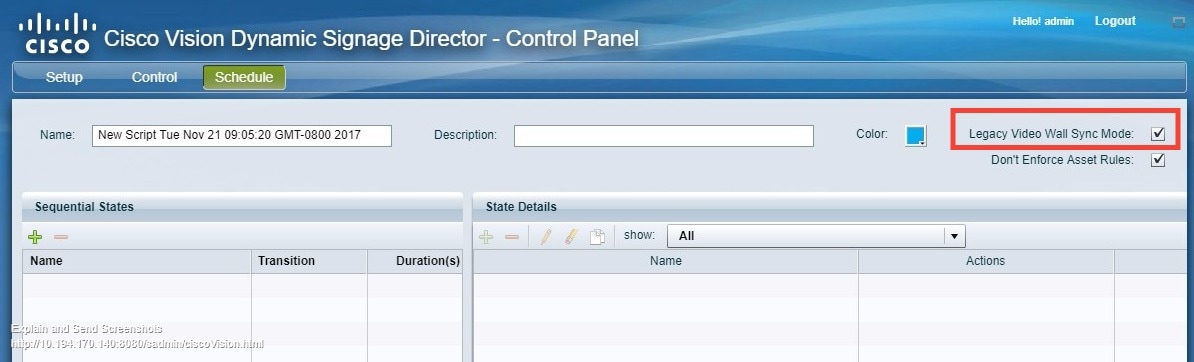Click the remove icon in State Details toolbar
Viewport: 1194px width, 362px height.
(x=512, y=237)
